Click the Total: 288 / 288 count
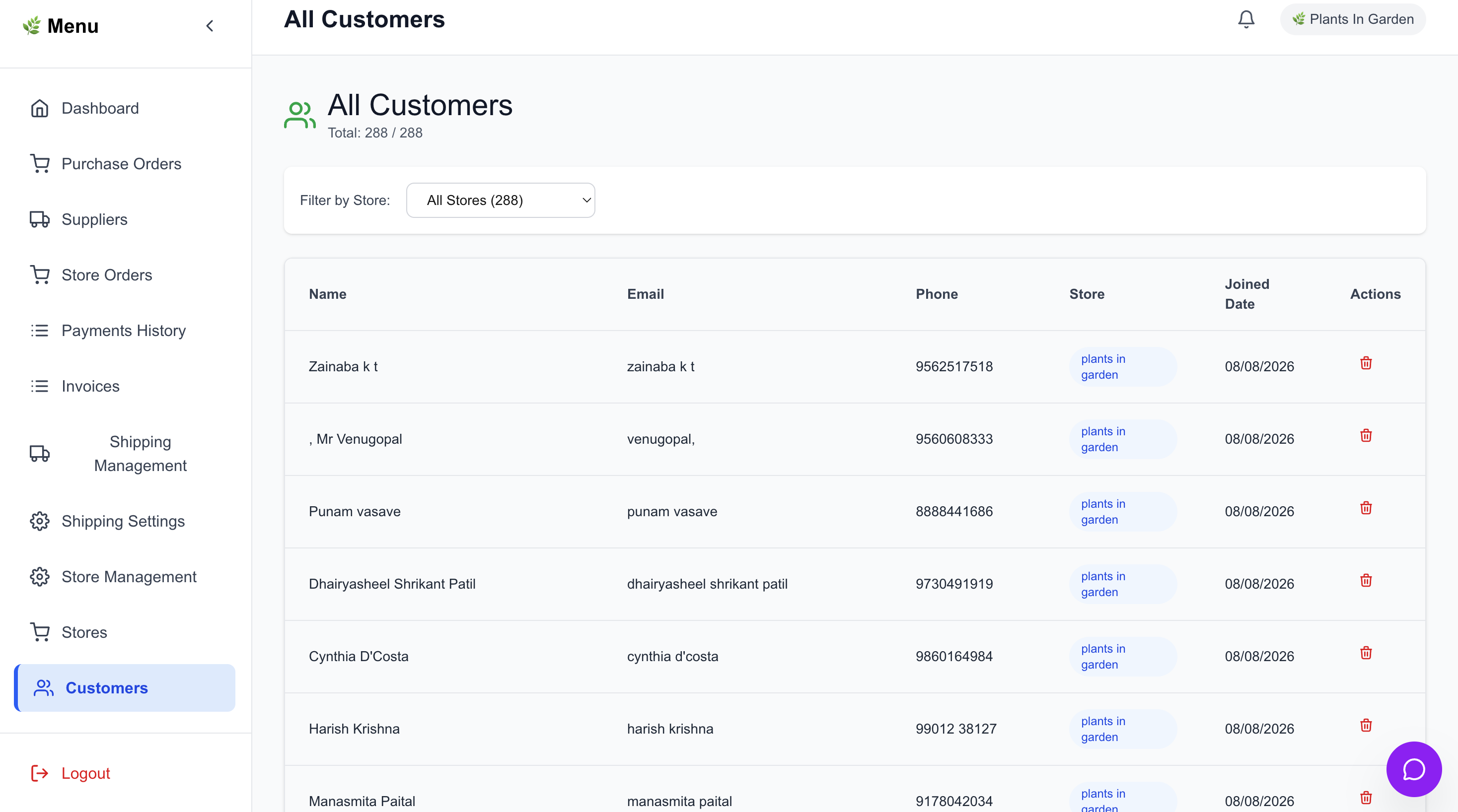 tap(375, 133)
